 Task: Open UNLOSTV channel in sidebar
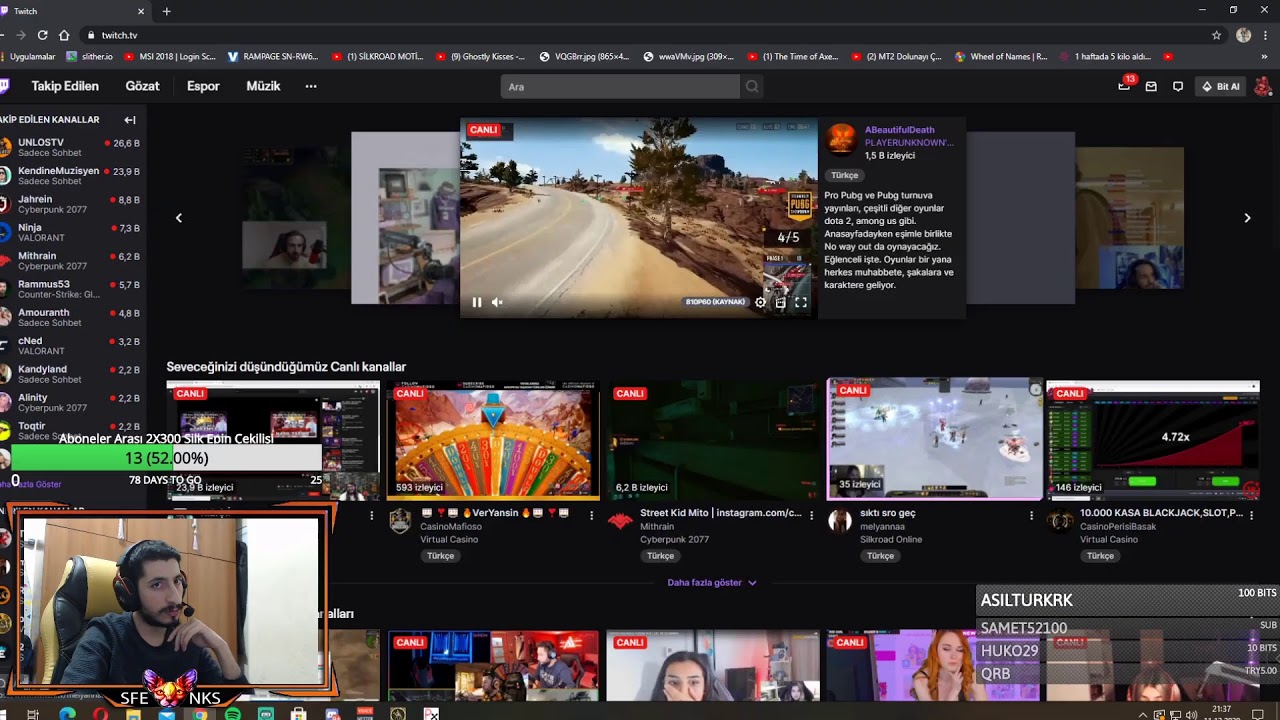pos(72,148)
